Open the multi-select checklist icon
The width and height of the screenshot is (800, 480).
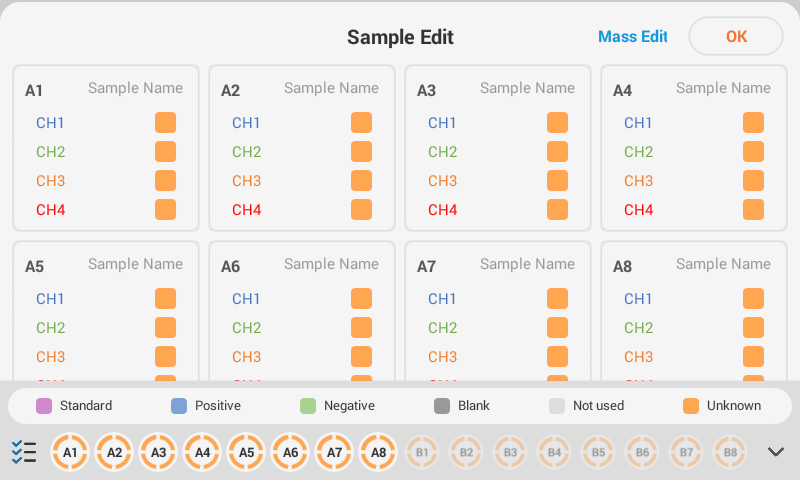point(24,452)
